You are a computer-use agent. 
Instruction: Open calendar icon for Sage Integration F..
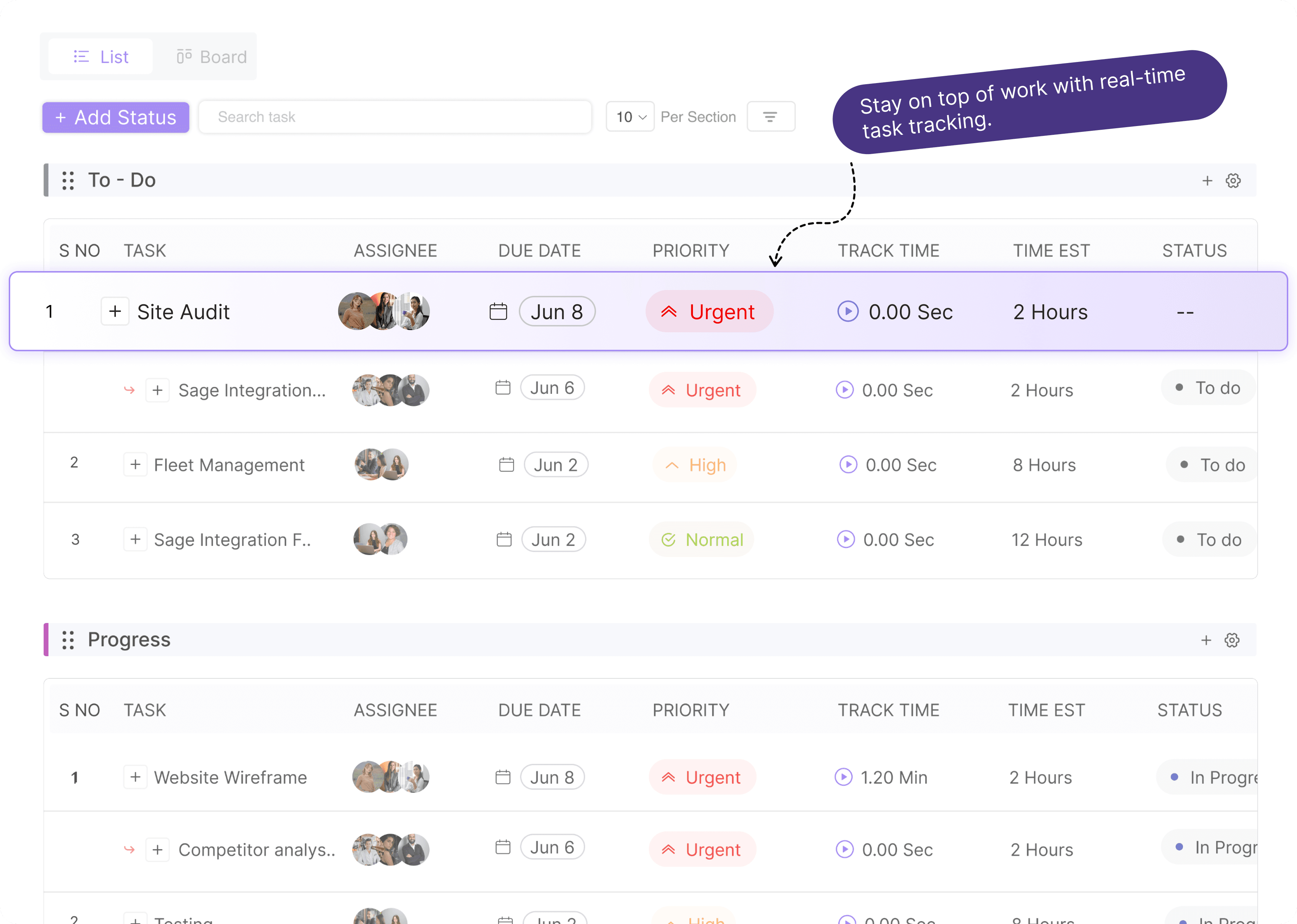tap(504, 539)
